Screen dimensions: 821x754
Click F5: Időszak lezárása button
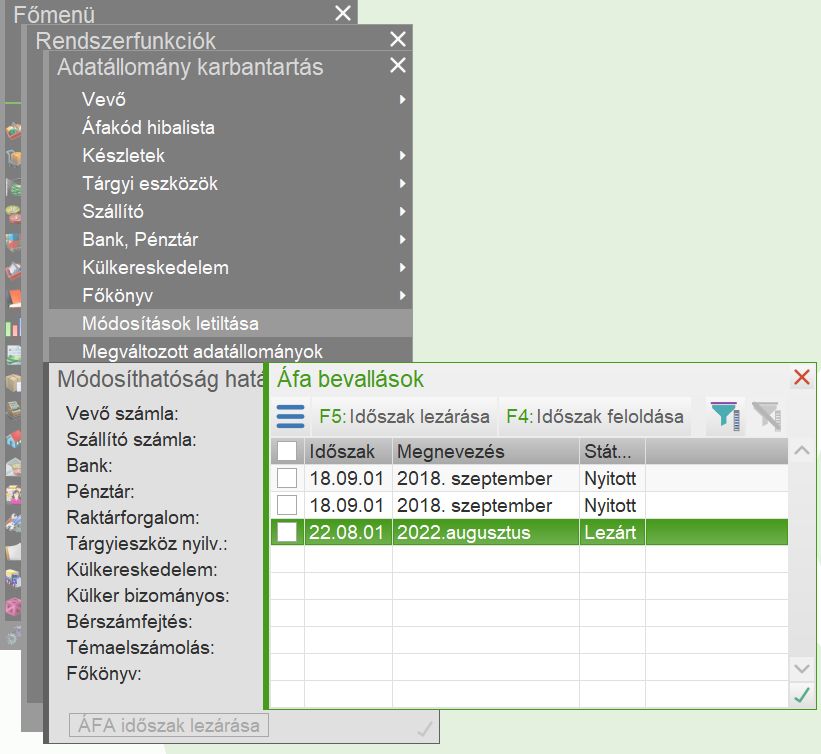(404, 416)
